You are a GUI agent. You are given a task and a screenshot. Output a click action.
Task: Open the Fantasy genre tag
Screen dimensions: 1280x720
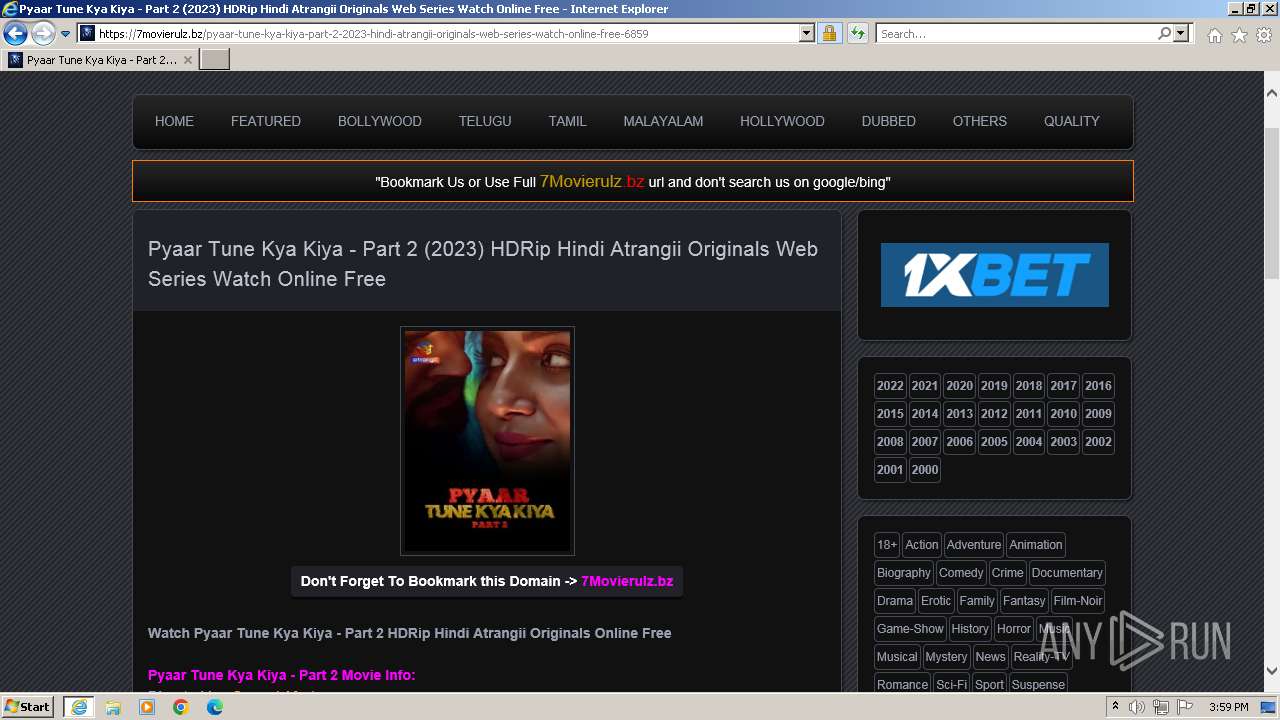point(1024,601)
